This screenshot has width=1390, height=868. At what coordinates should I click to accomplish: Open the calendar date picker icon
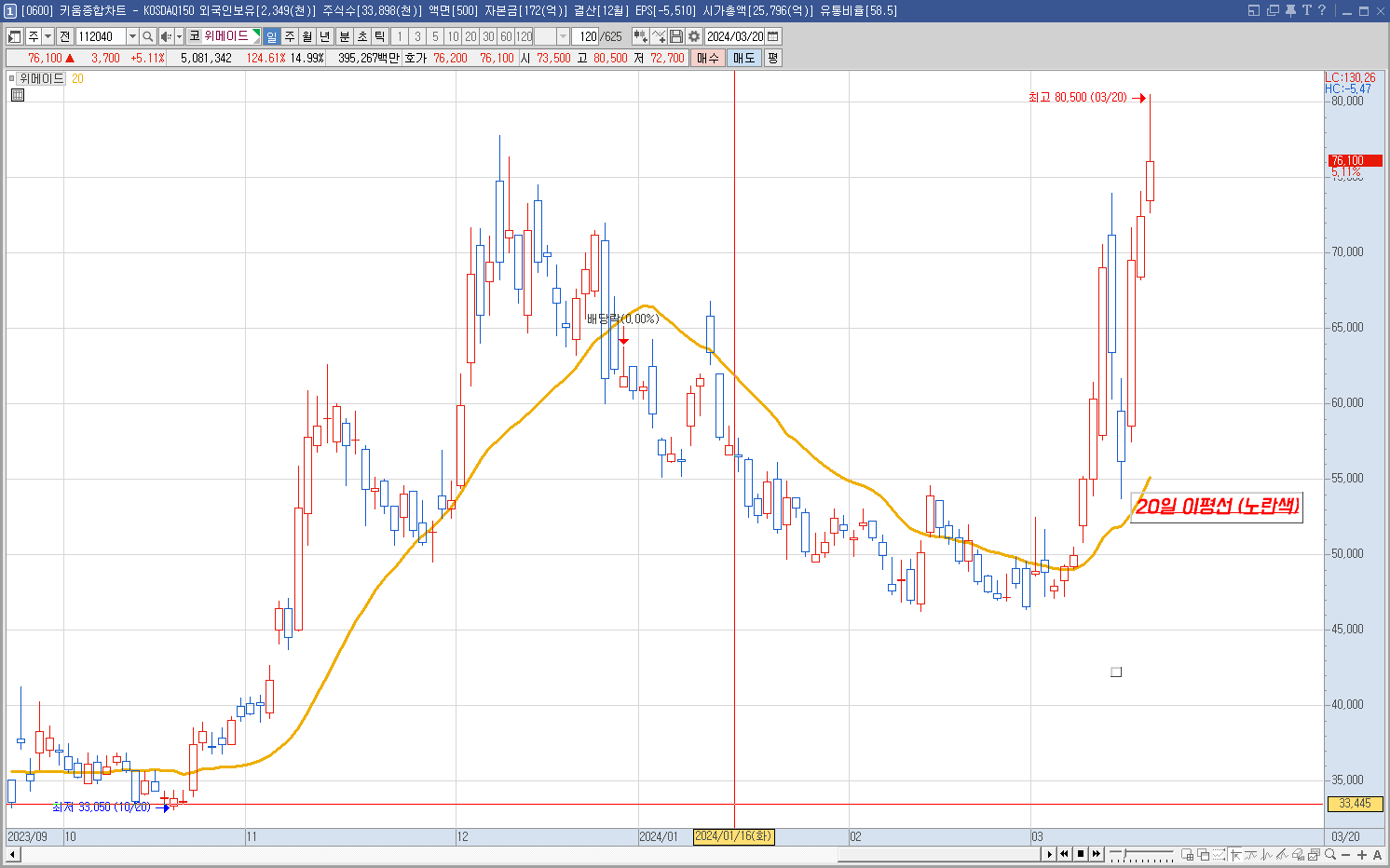[x=773, y=36]
